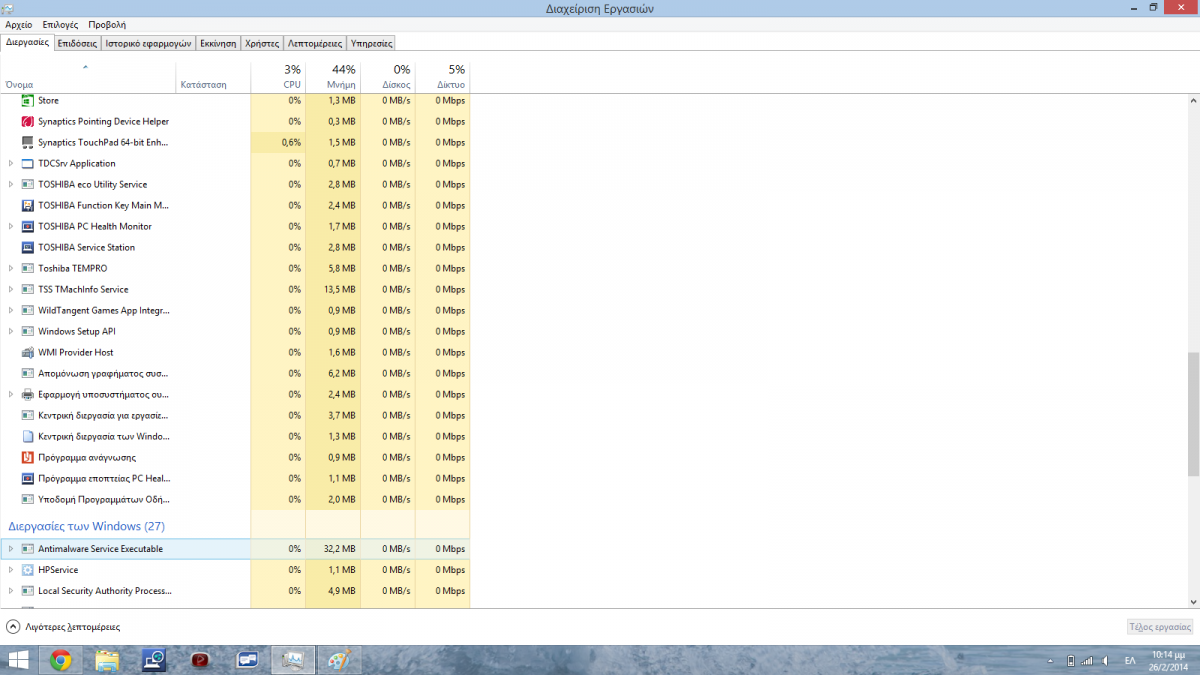
Task: Click the WildTangent Games App icon
Action: point(28,310)
